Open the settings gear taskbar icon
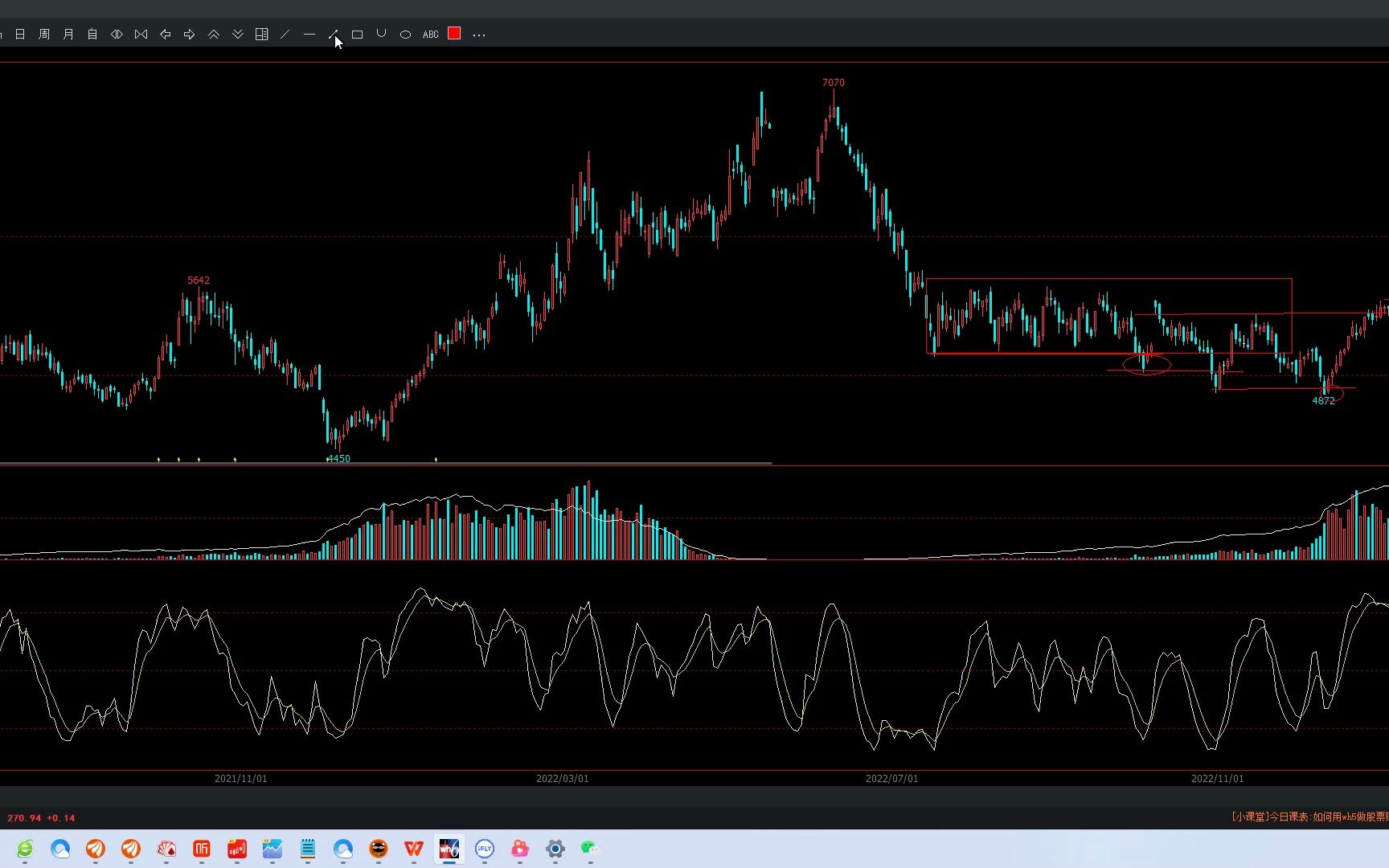 tap(555, 849)
